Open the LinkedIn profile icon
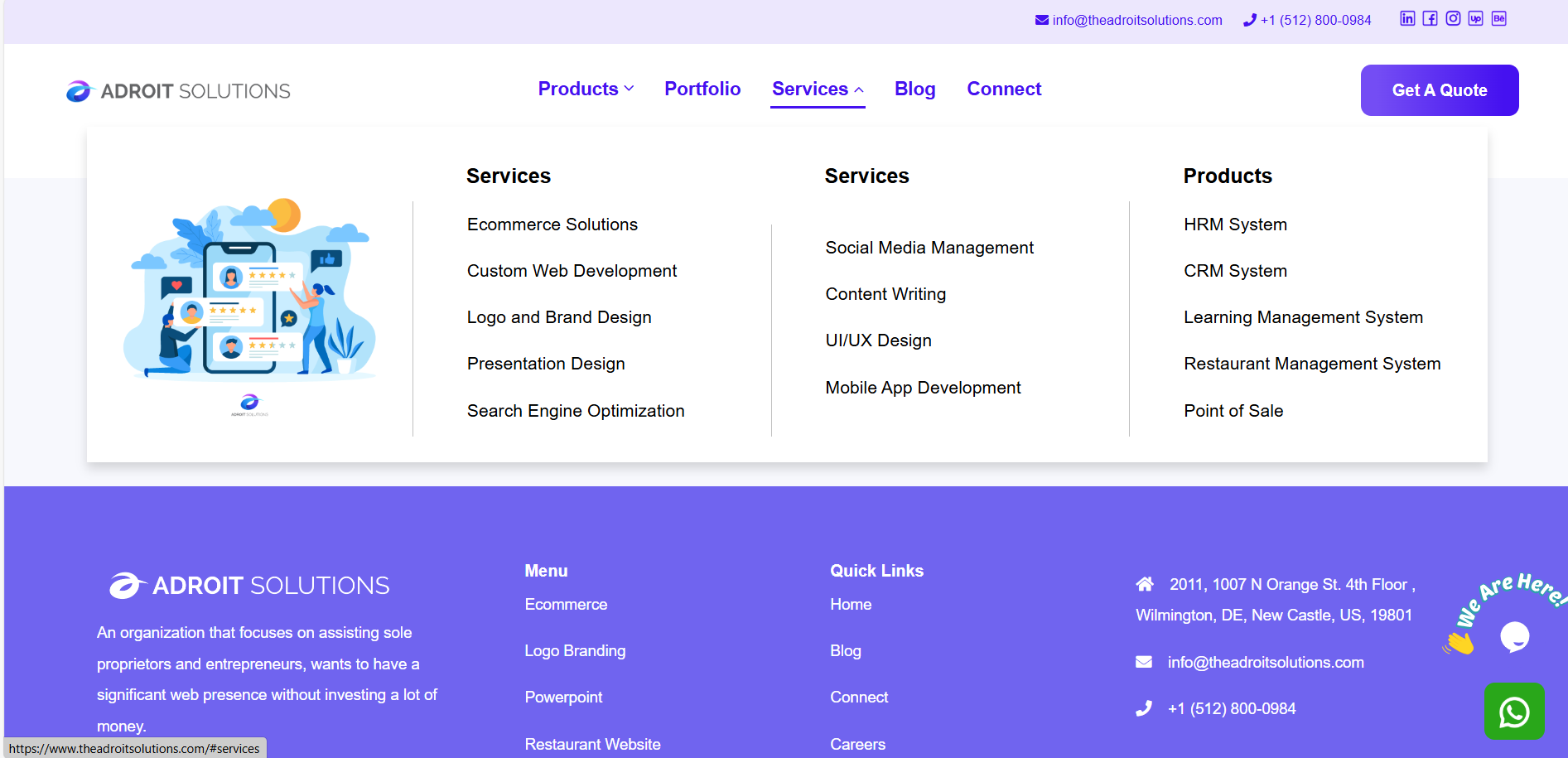 [1407, 19]
